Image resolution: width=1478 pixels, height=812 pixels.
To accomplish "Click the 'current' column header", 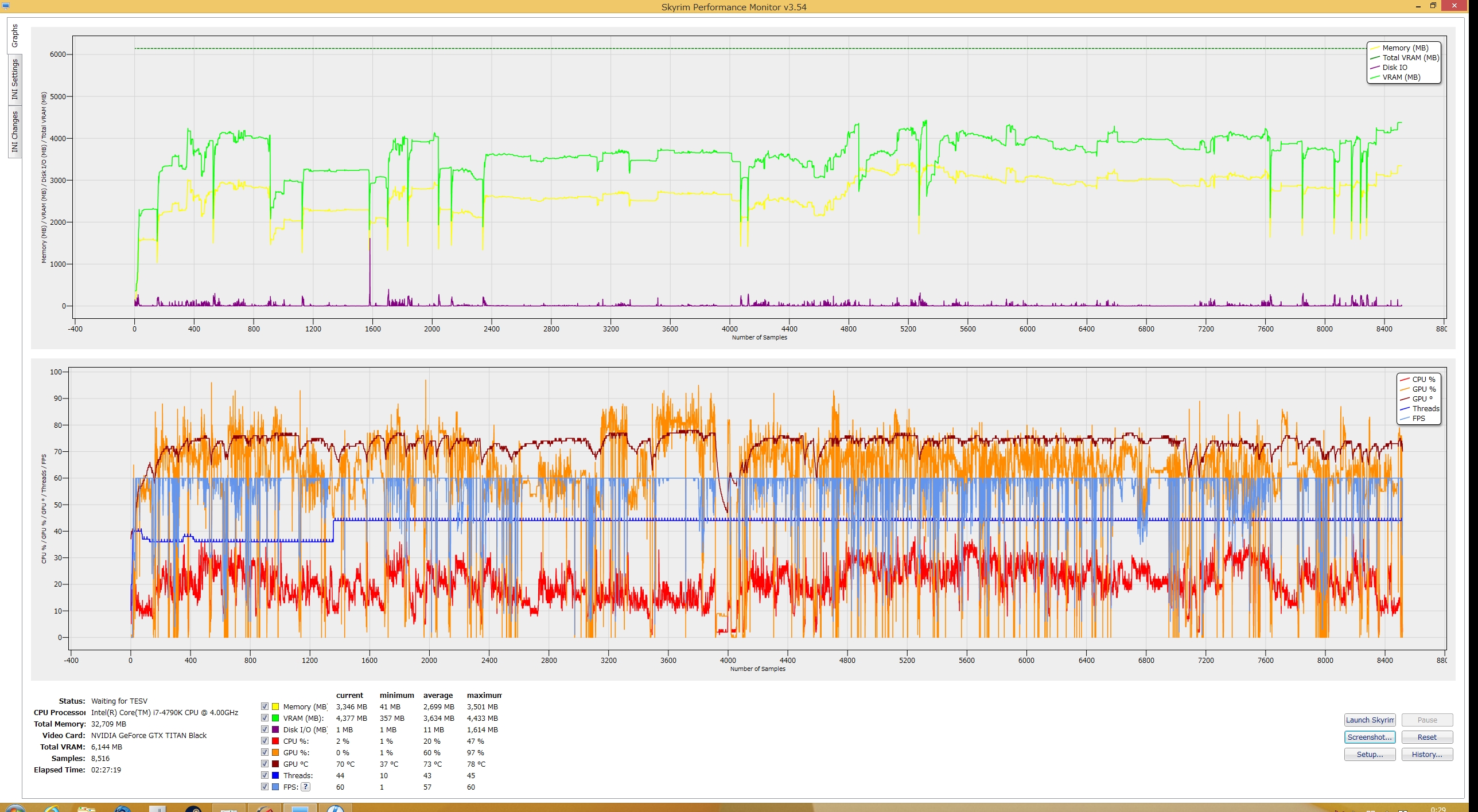I will pos(349,695).
